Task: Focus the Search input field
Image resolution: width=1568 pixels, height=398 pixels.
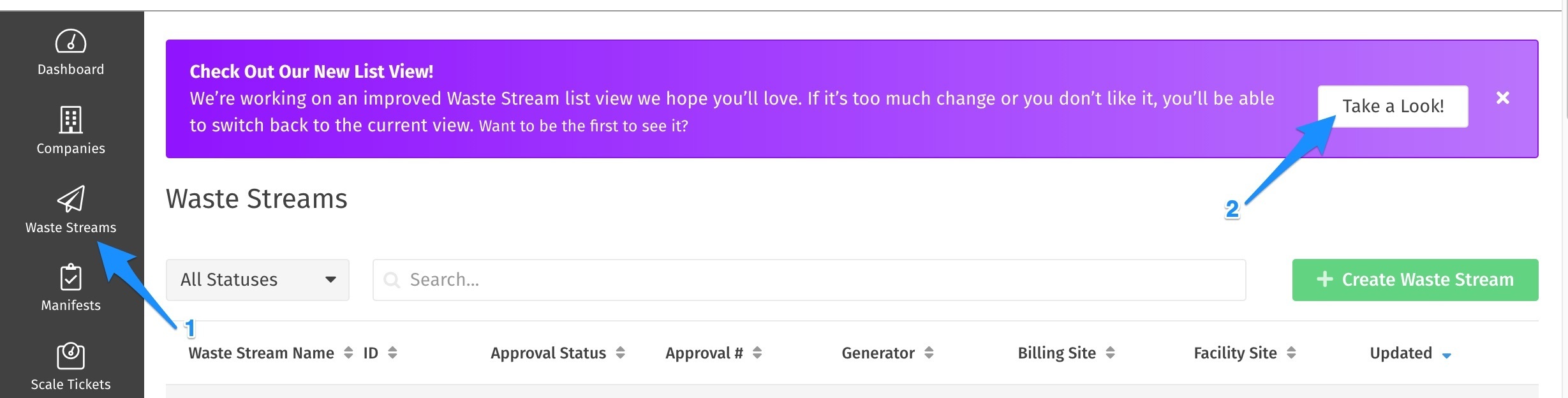Action: coord(809,280)
